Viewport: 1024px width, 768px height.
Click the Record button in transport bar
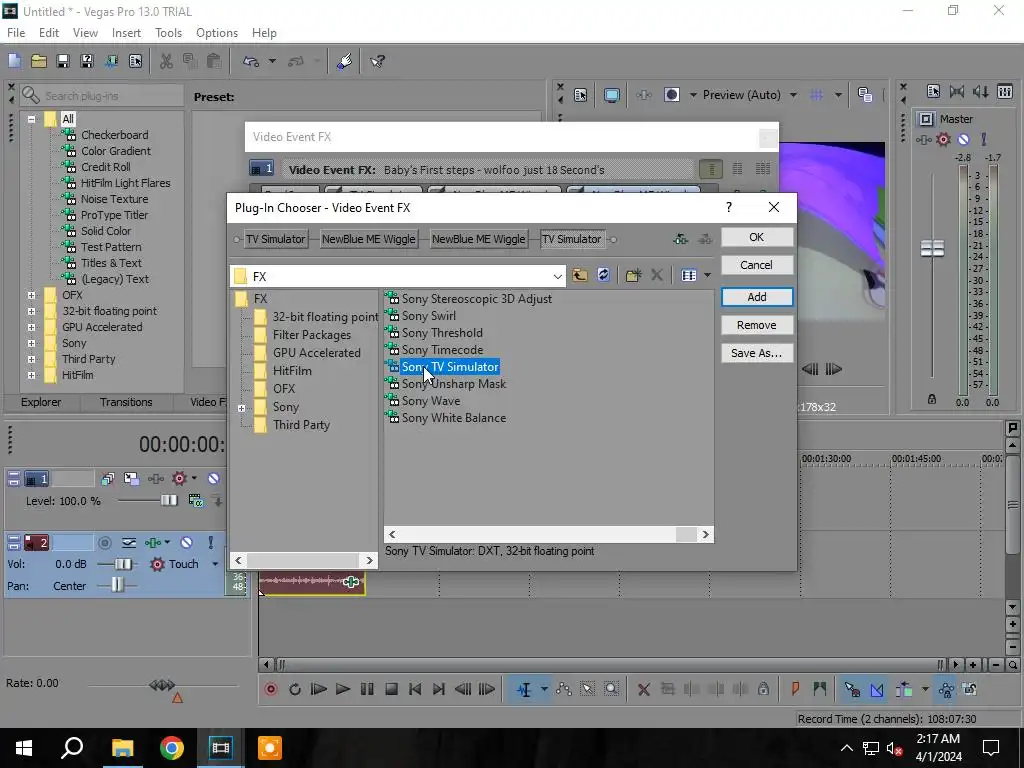click(x=270, y=689)
